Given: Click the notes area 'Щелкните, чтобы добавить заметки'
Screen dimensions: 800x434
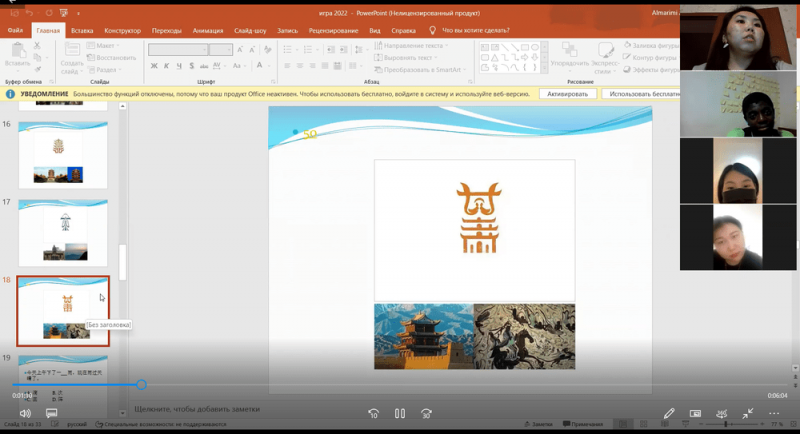Looking at the screenshot, I should (x=197, y=409).
